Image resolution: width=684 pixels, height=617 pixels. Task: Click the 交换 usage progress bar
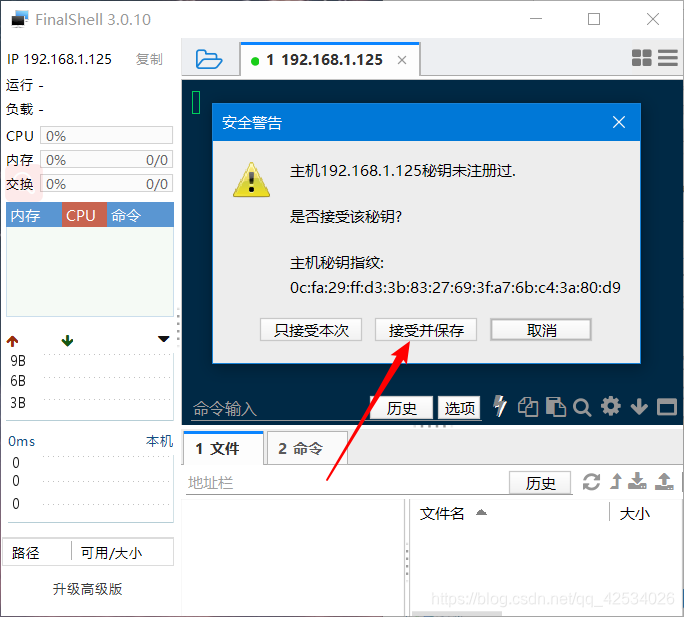(106, 183)
